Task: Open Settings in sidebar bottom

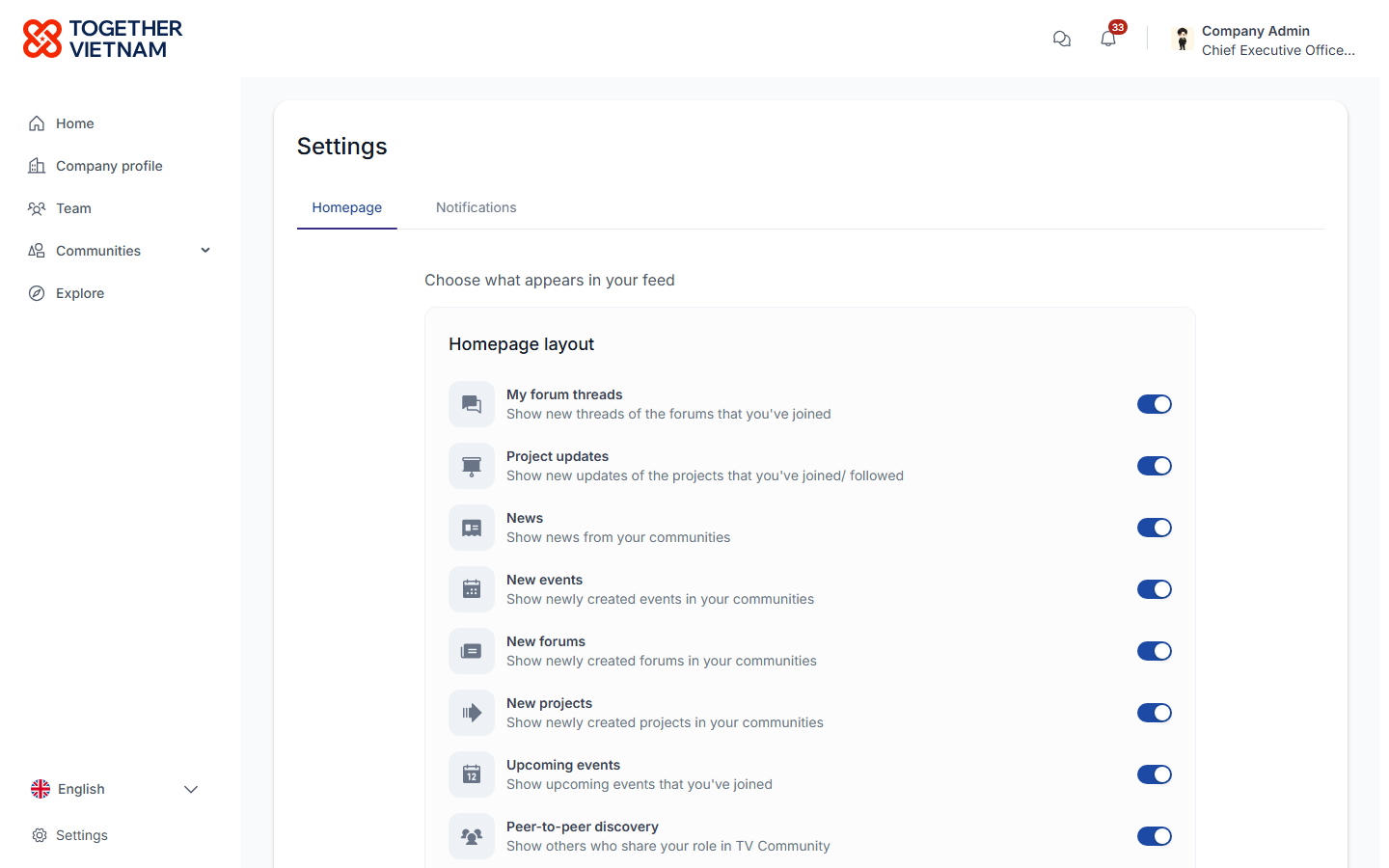Action: point(69,835)
